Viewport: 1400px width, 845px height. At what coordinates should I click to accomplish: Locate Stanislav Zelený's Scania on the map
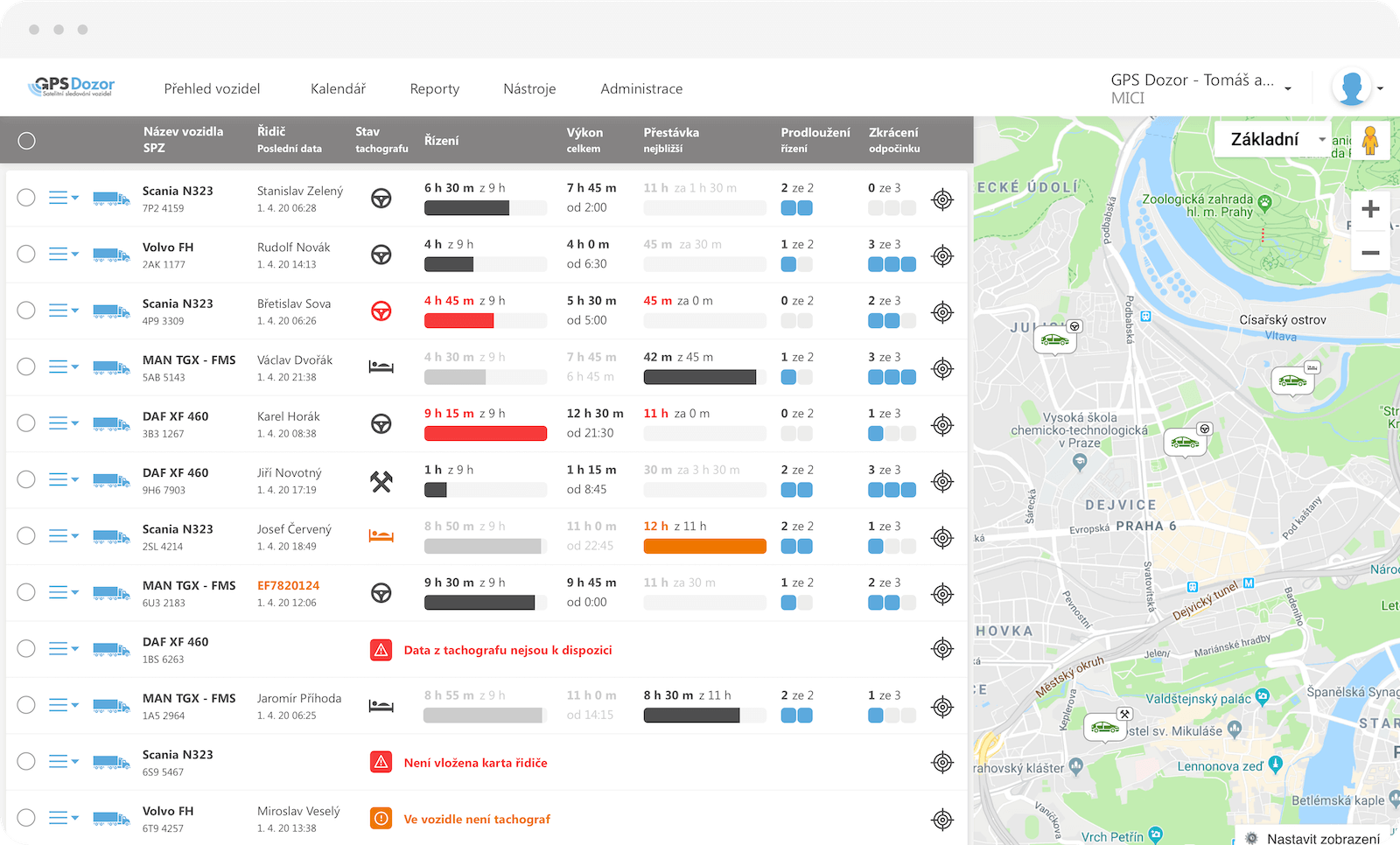(x=942, y=199)
